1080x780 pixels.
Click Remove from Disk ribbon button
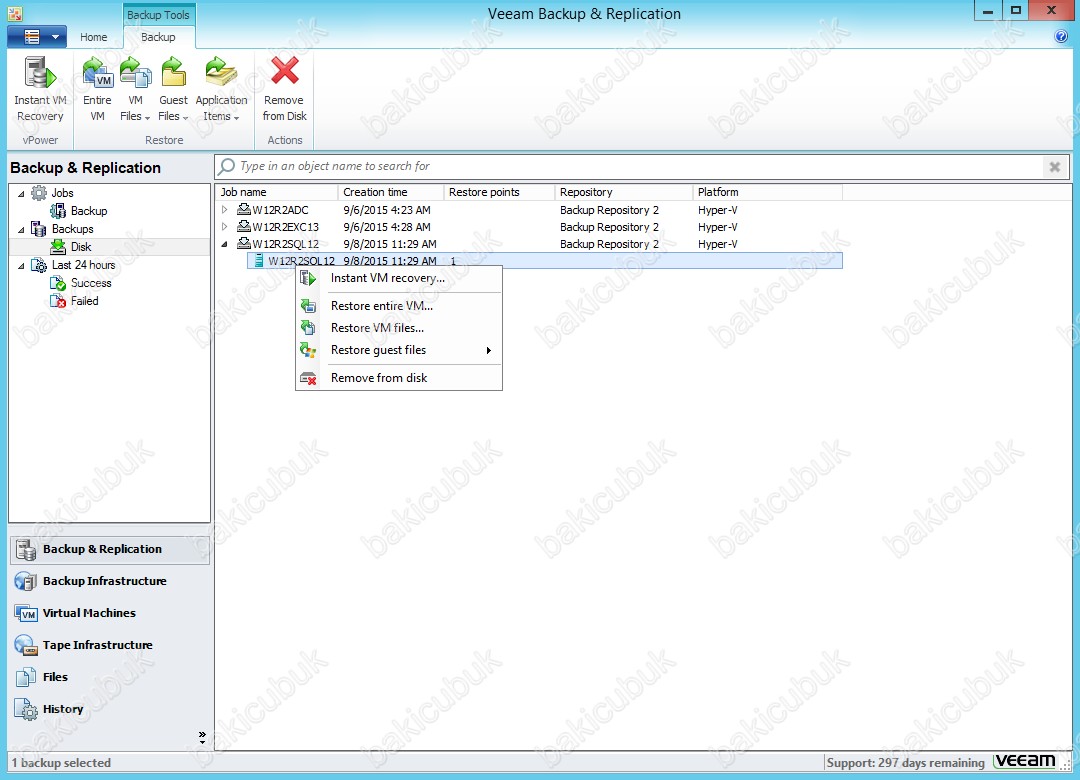pos(284,90)
